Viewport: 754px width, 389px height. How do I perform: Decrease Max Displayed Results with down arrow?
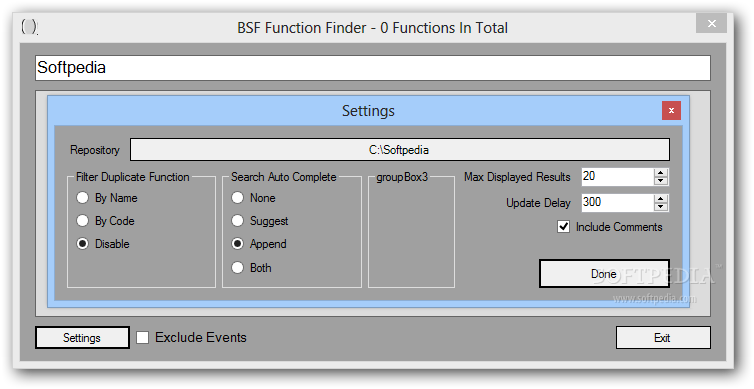pyautogui.click(x=661, y=181)
